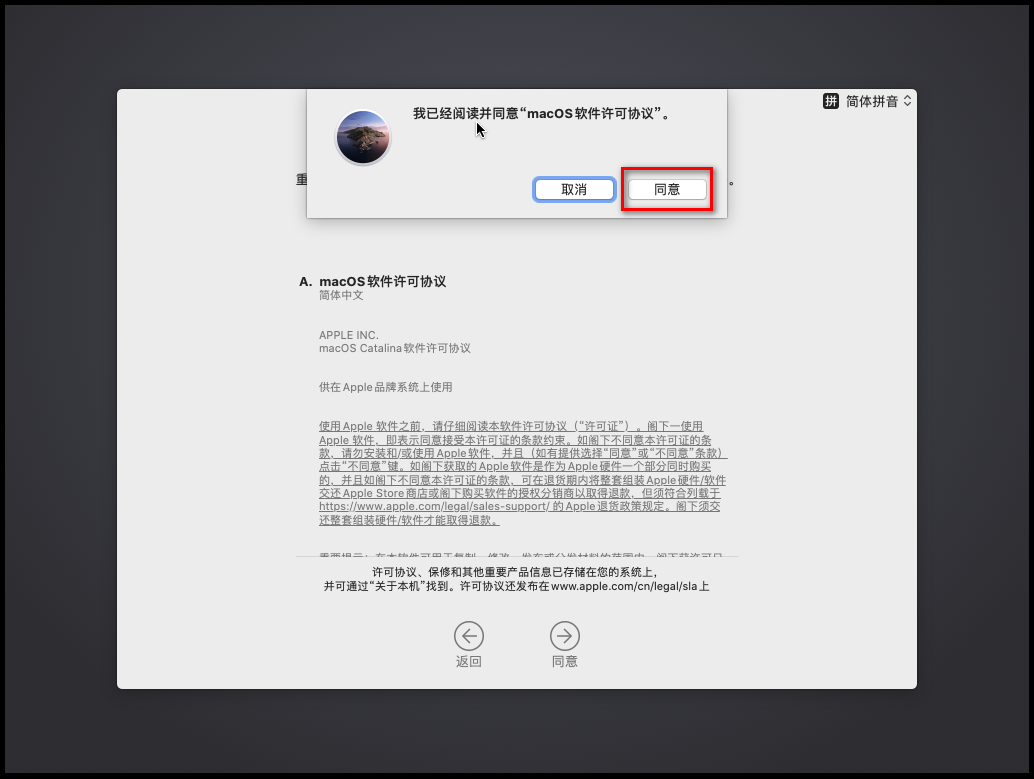Click the macOS Catalina 软件许可协议 line

pos(395,348)
